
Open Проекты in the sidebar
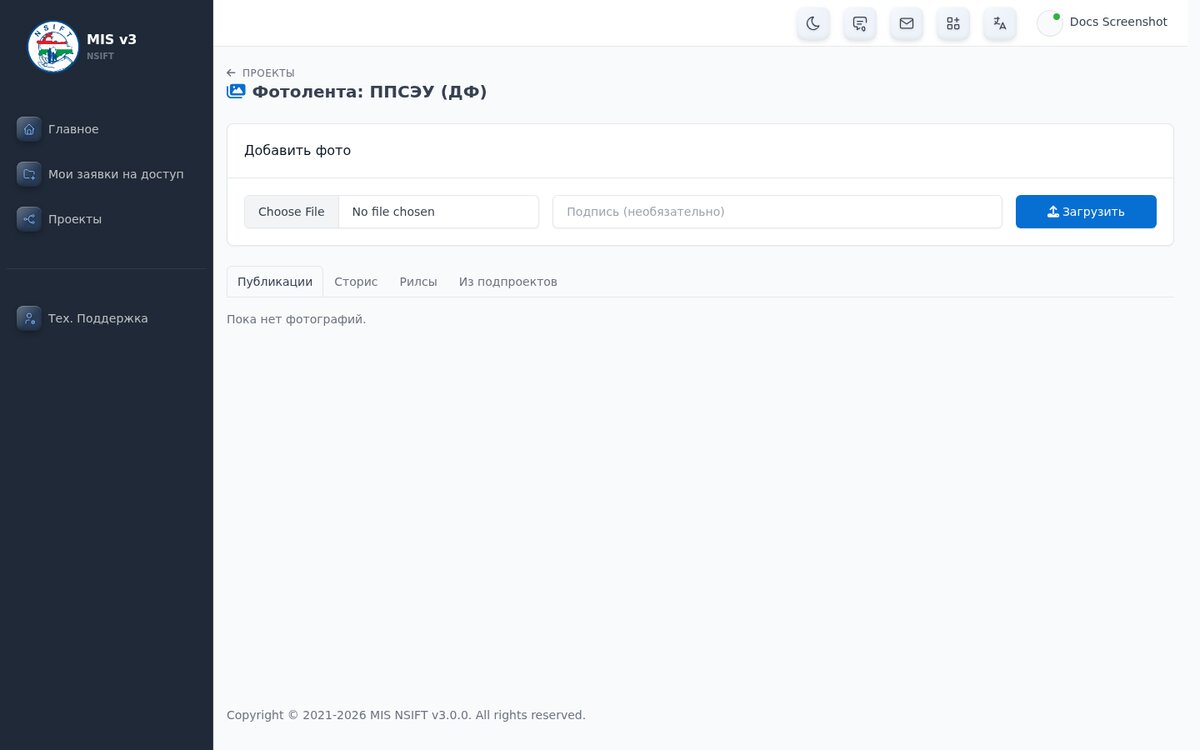[x=106, y=219]
